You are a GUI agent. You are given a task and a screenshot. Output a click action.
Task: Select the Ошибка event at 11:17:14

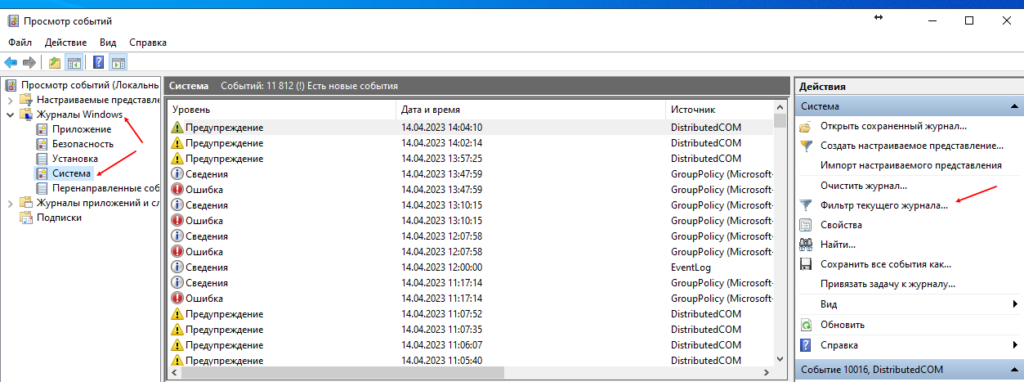click(x=471, y=298)
